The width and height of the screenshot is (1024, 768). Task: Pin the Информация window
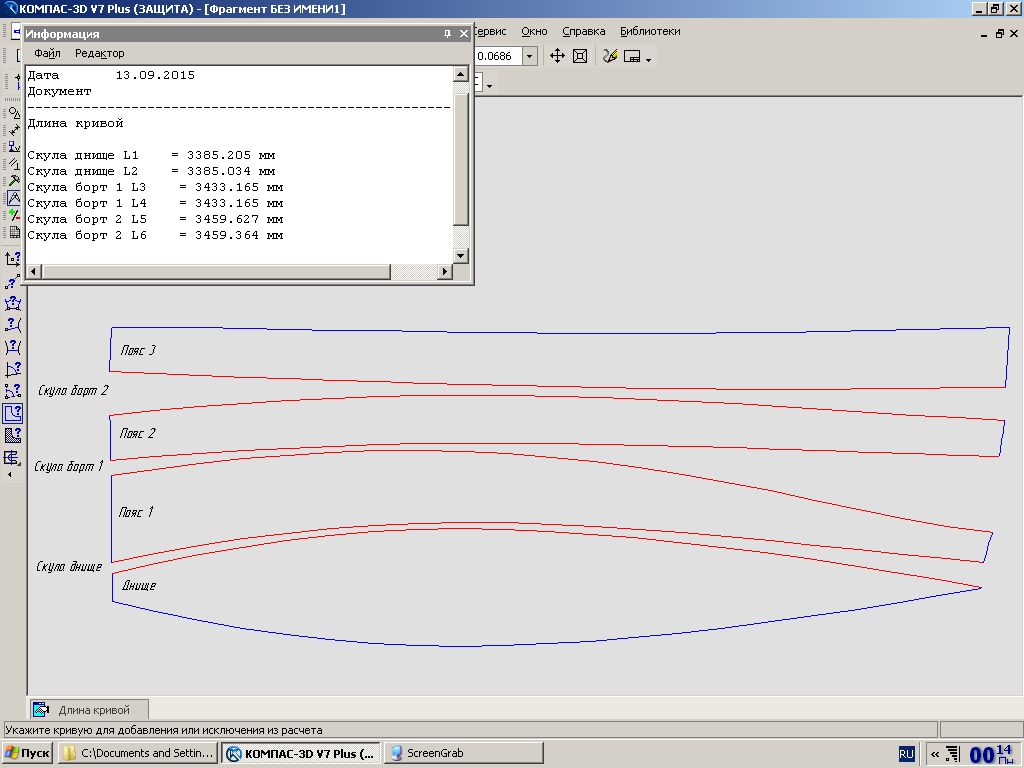(x=447, y=34)
